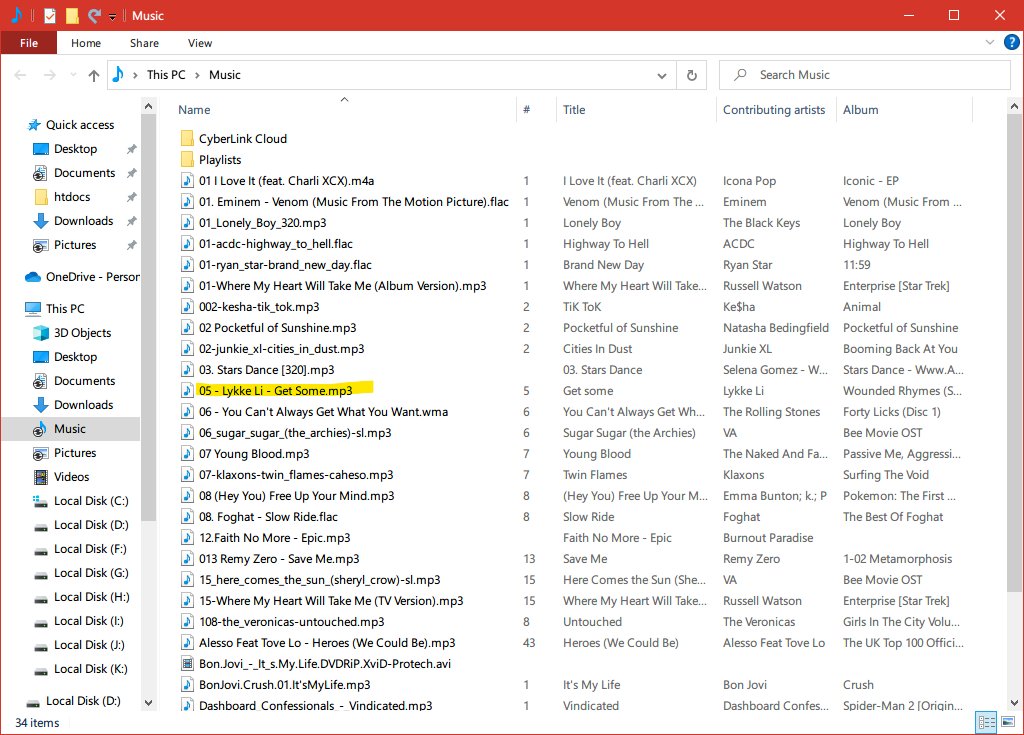Click the Redo quick access toolbar icon

pos(94,15)
